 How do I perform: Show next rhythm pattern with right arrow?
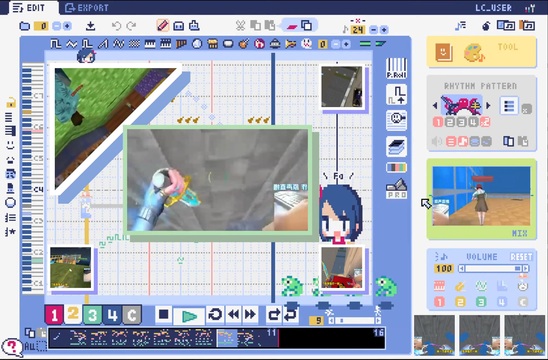pyautogui.click(x=488, y=105)
